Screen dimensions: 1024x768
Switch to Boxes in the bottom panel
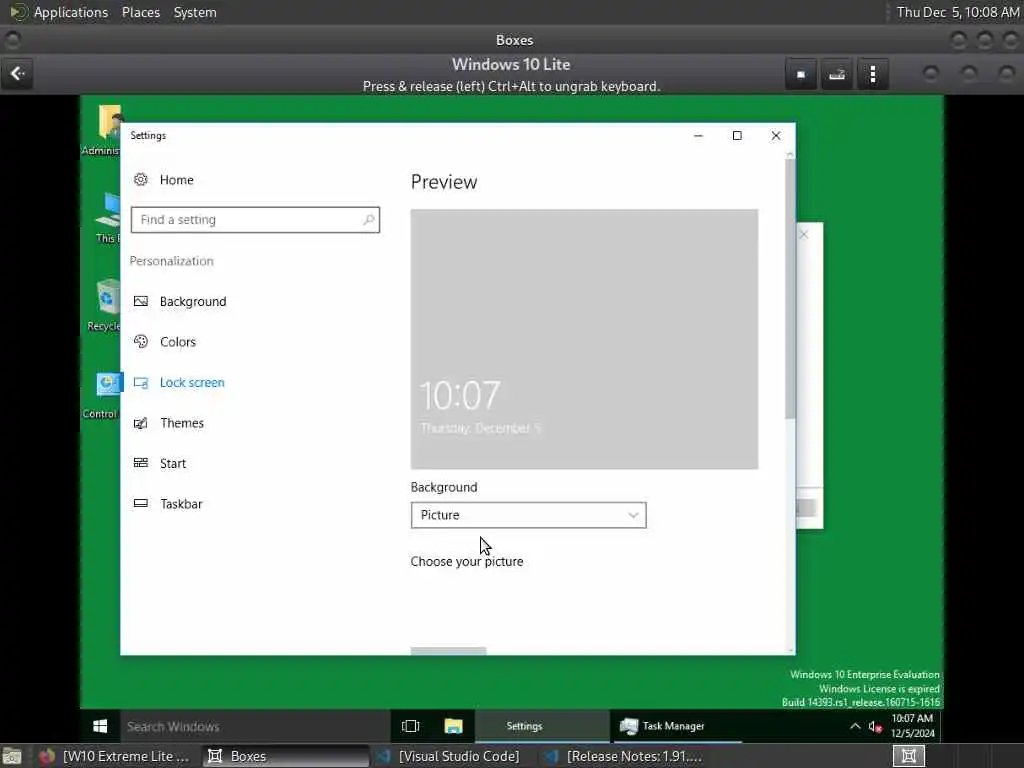284,756
